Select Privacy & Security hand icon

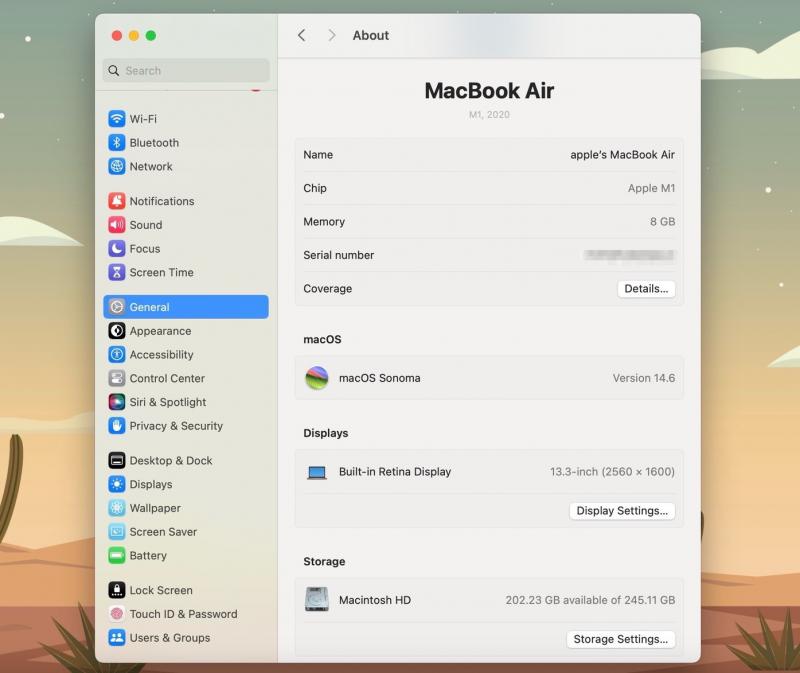point(116,426)
